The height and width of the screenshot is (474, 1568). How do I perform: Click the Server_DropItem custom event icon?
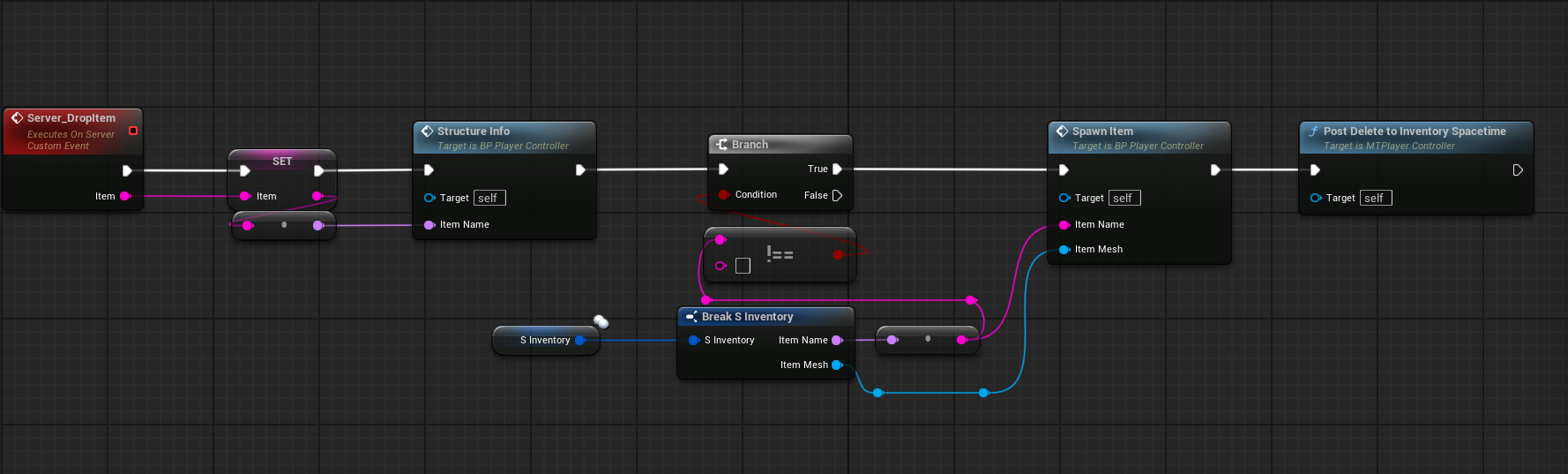click(17, 117)
